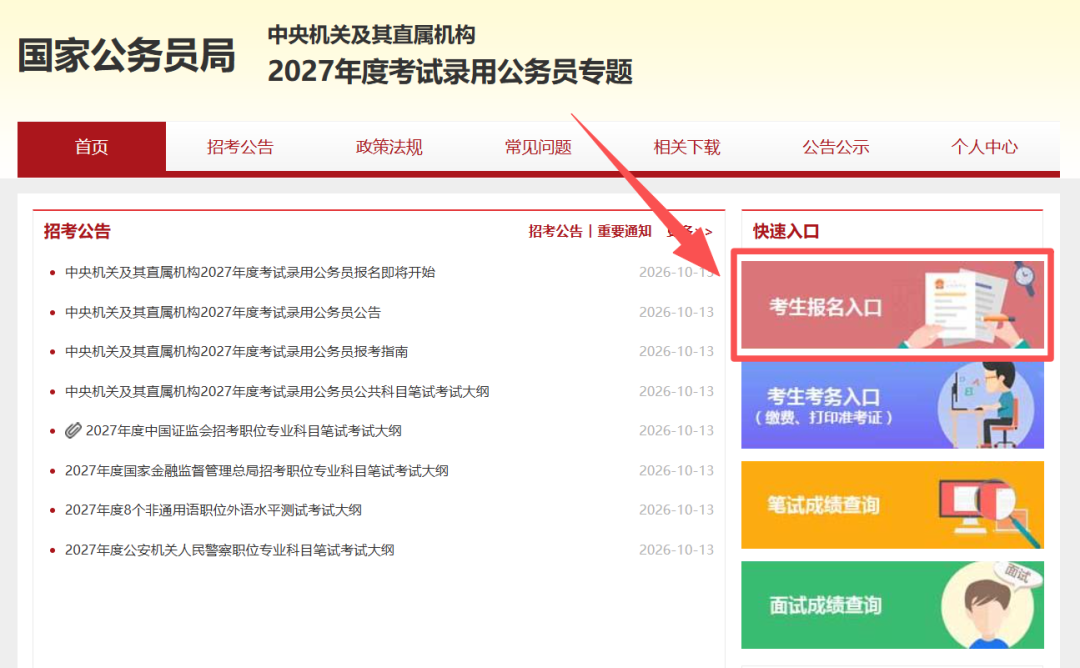The height and width of the screenshot is (668, 1080).
Task: Click the 快速入口 section heading
Action: coord(786,231)
